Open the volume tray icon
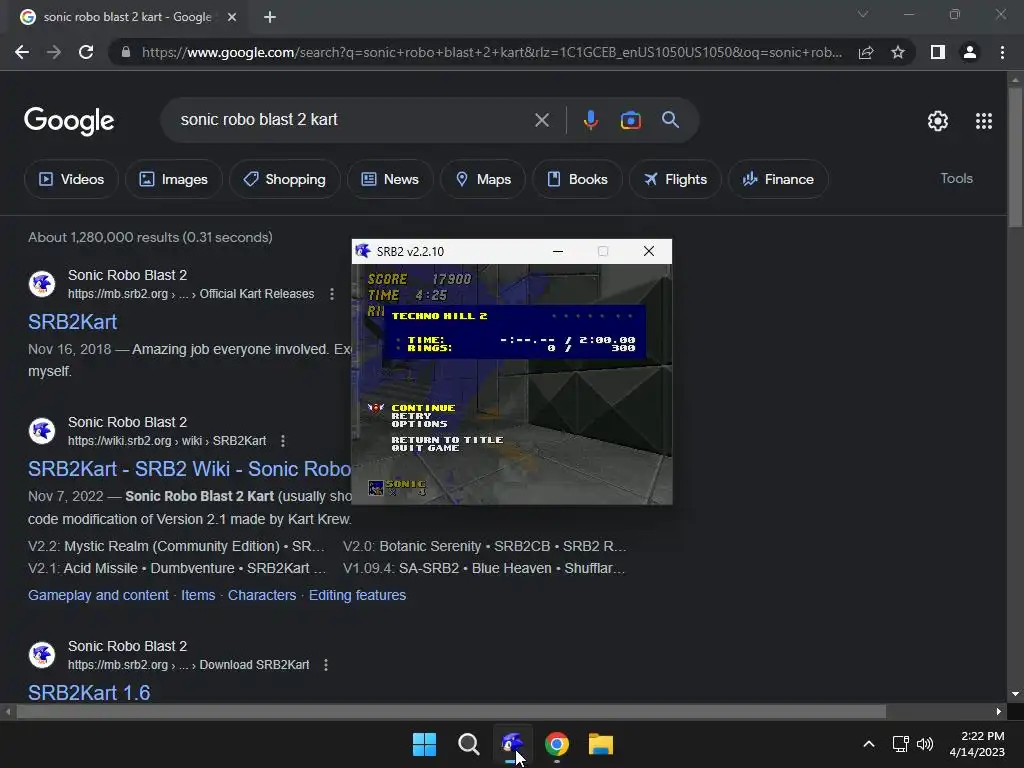This screenshot has width=1024, height=768. 925,744
